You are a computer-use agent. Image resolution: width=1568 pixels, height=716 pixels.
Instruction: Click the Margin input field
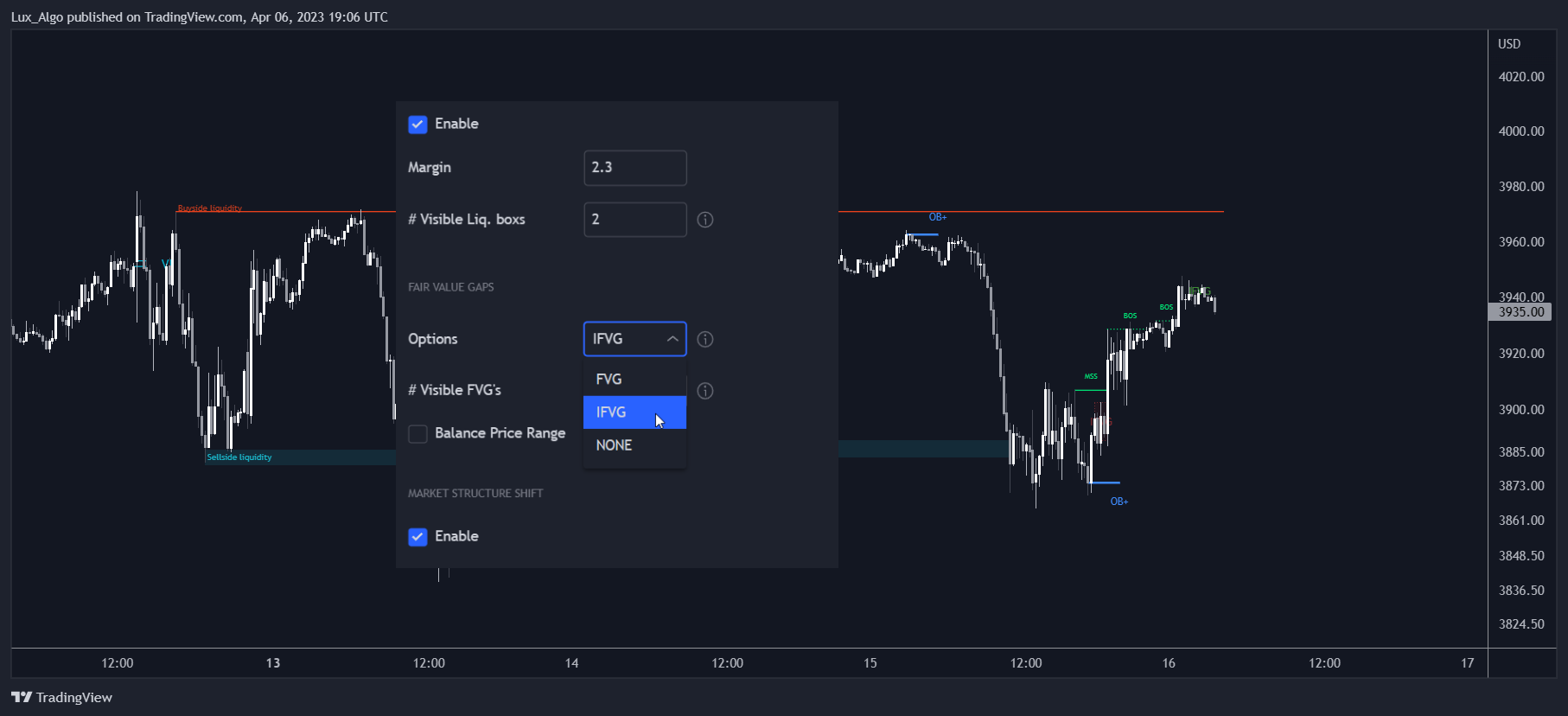pyautogui.click(x=634, y=168)
